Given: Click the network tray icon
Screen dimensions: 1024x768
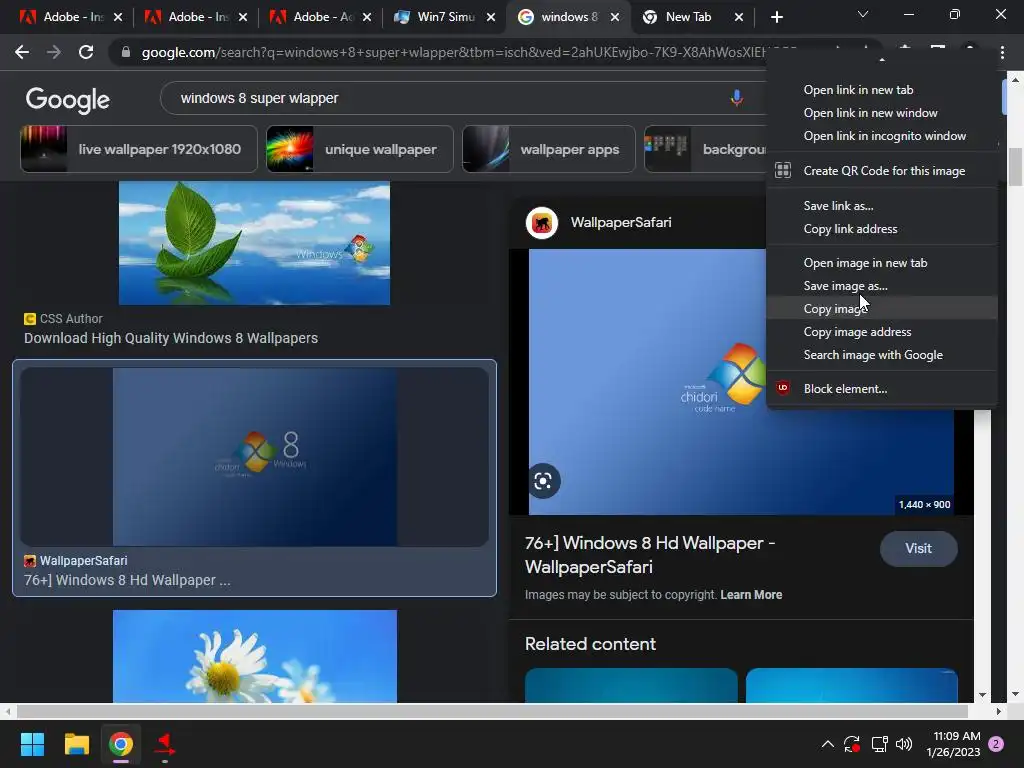Looking at the screenshot, I should 879,744.
